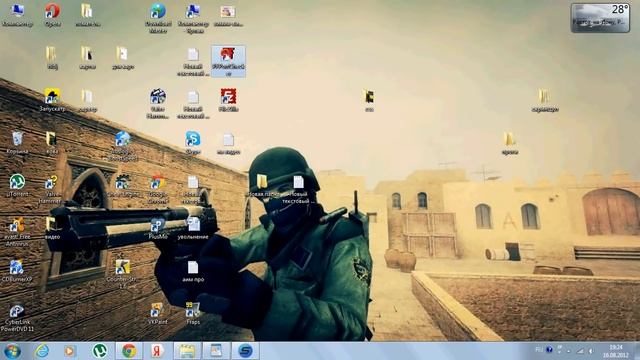
Task: Select the увольнение document file
Action: 193,228
